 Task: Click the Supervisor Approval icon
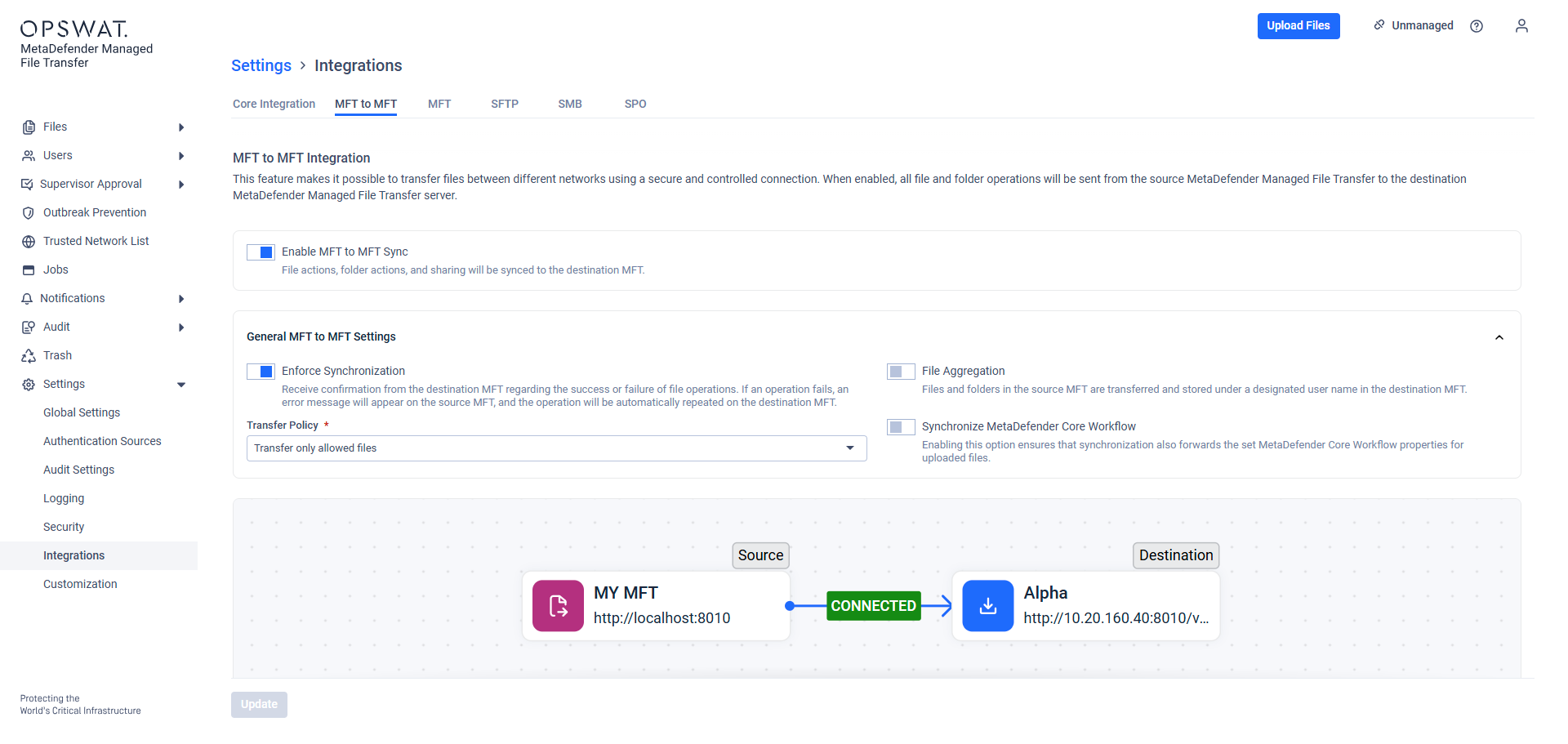27,184
